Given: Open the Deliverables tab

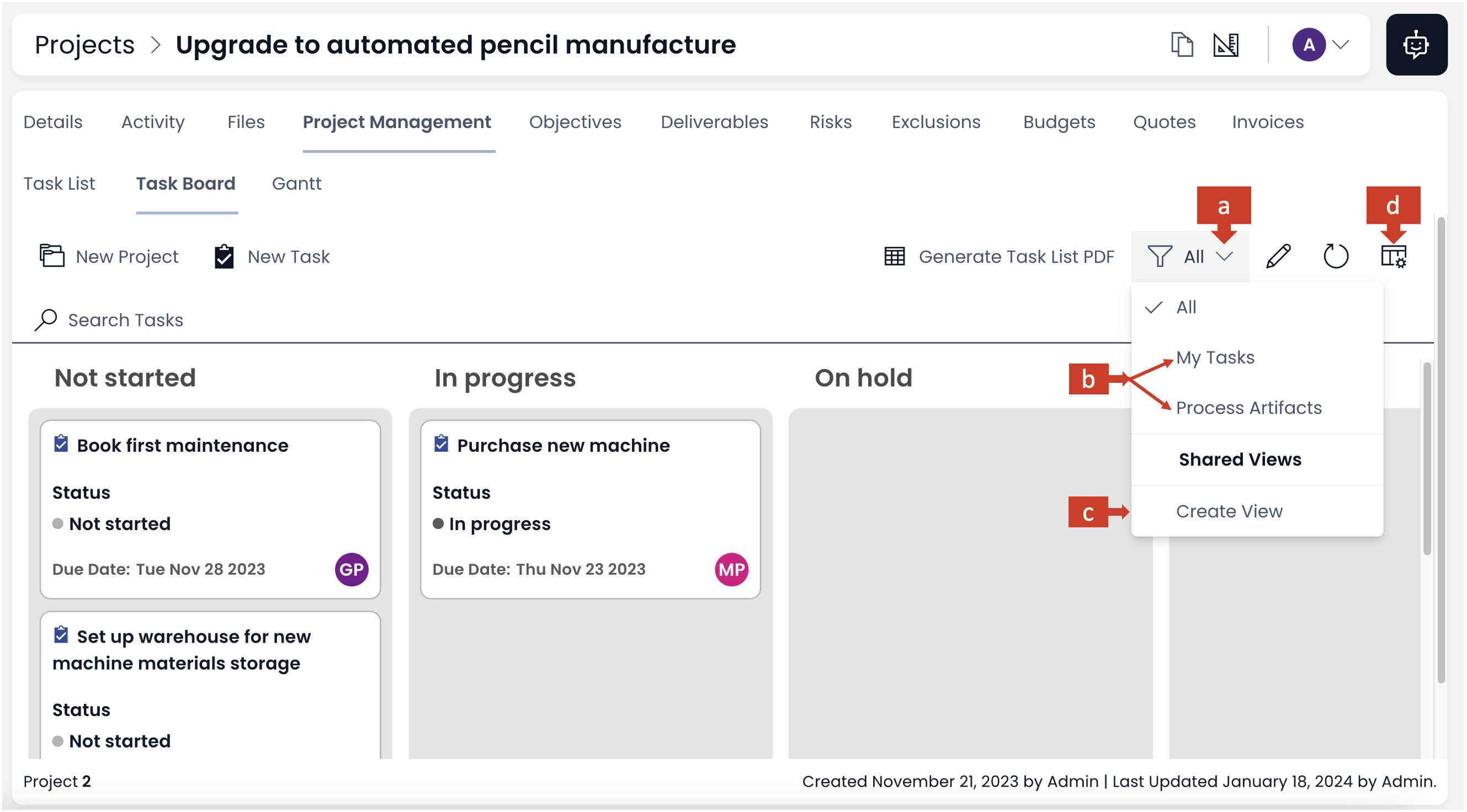Looking at the screenshot, I should click(714, 122).
